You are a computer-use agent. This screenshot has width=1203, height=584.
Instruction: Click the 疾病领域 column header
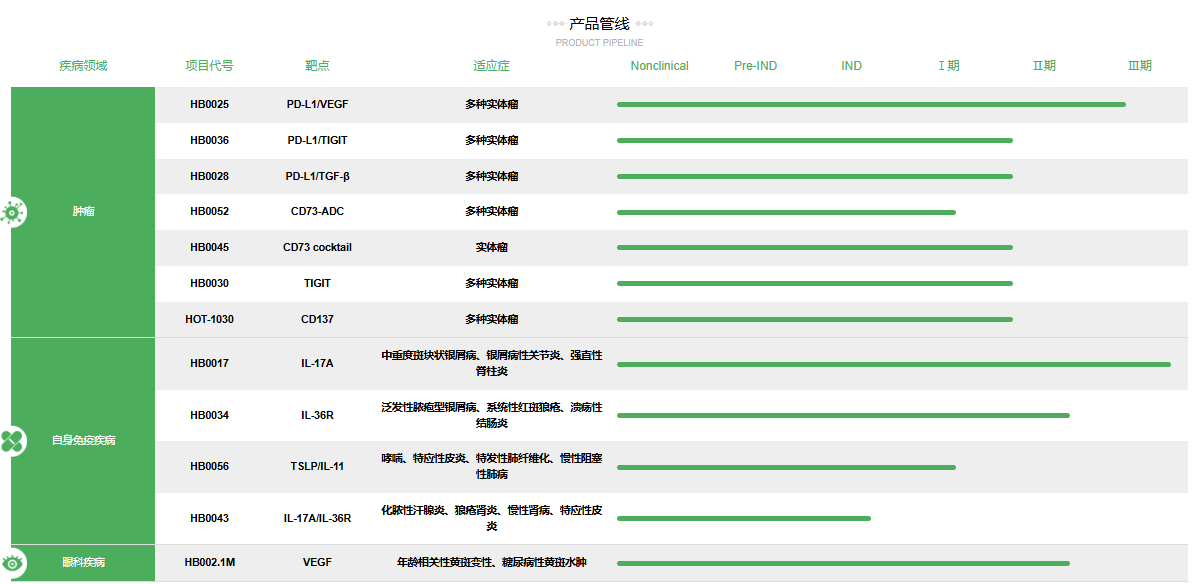tap(86, 65)
